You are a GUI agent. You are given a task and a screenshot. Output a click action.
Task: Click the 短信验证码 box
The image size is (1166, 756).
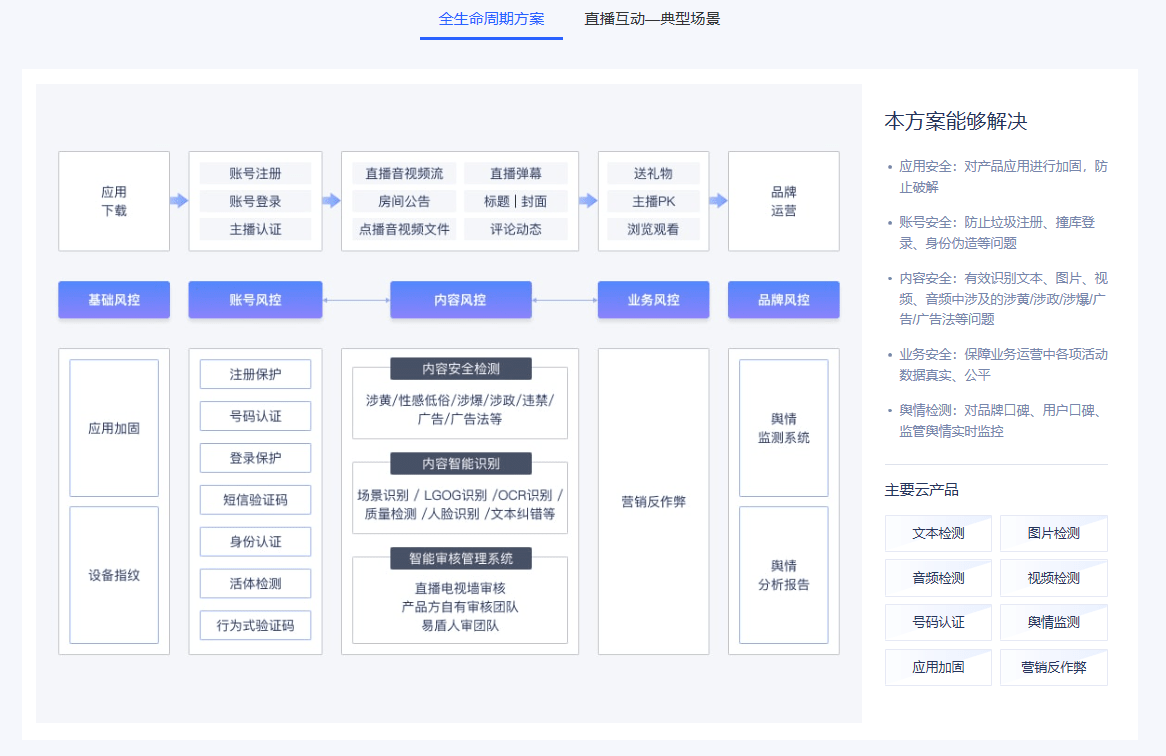(255, 500)
